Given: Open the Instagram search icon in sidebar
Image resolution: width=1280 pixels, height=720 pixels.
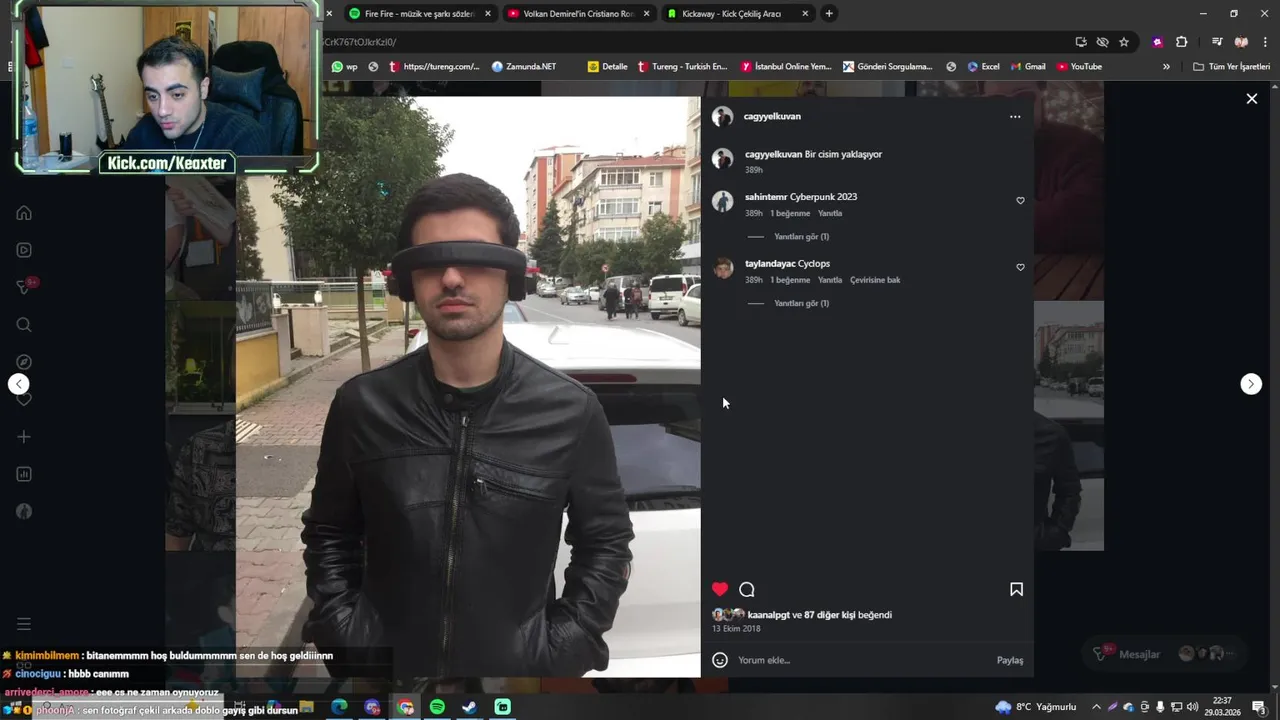Looking at the screenshot, I should (x=24, y=325).
